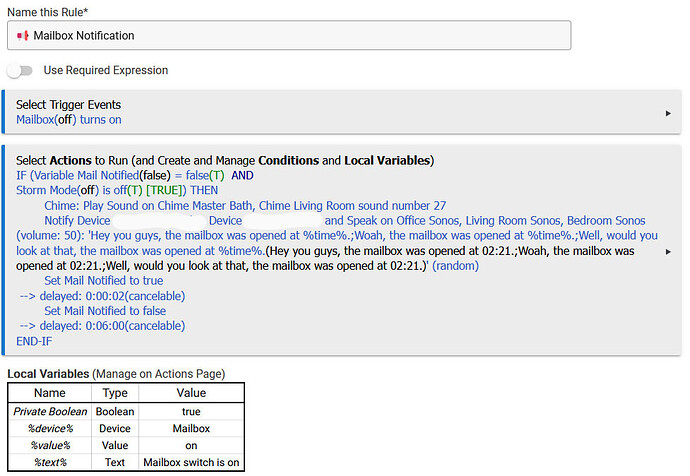Click the 'Mailbox switch is on' value cell

pos(191,462)
